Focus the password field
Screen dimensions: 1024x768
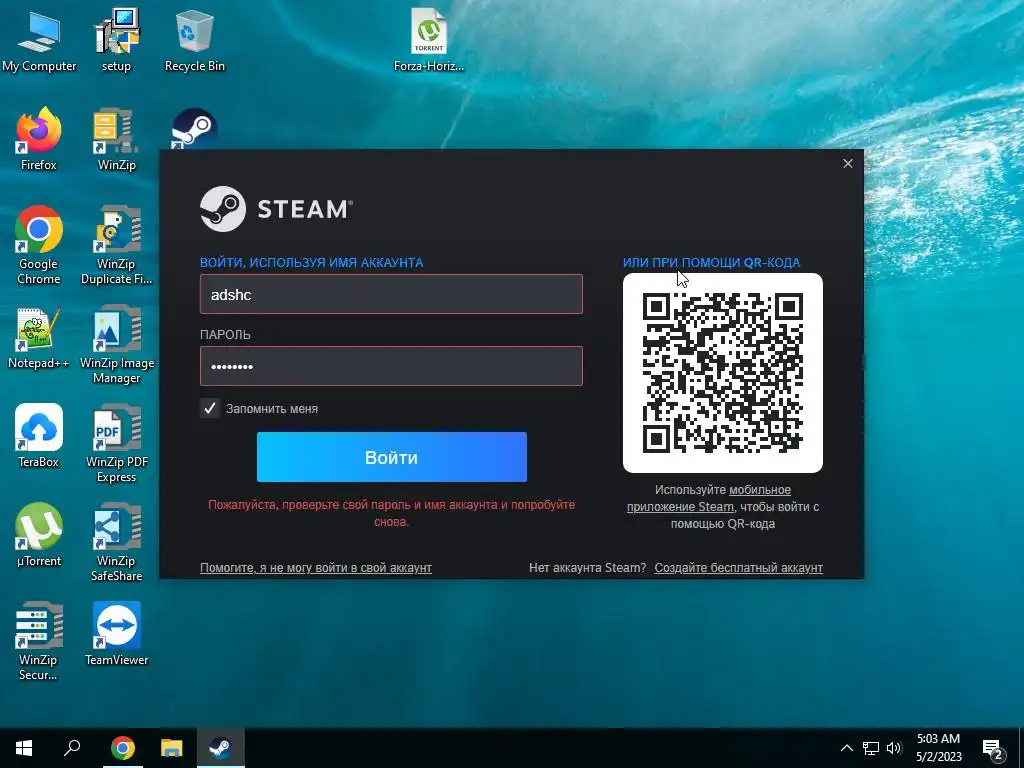pyautogui.click(x=391, y=366)
